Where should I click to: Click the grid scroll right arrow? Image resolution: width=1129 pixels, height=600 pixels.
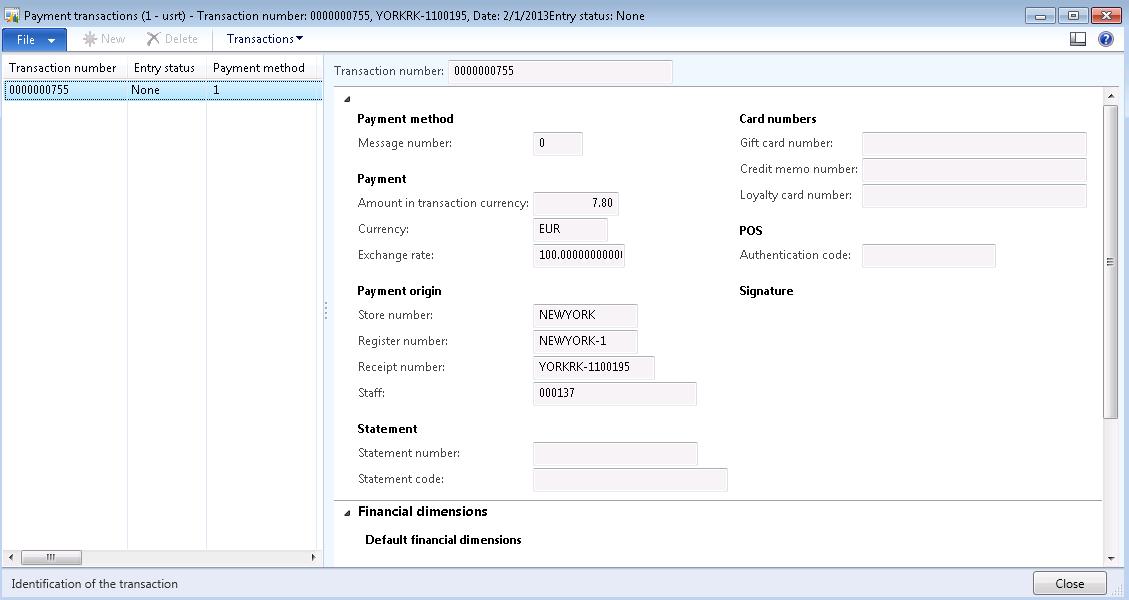click(313, 557)
